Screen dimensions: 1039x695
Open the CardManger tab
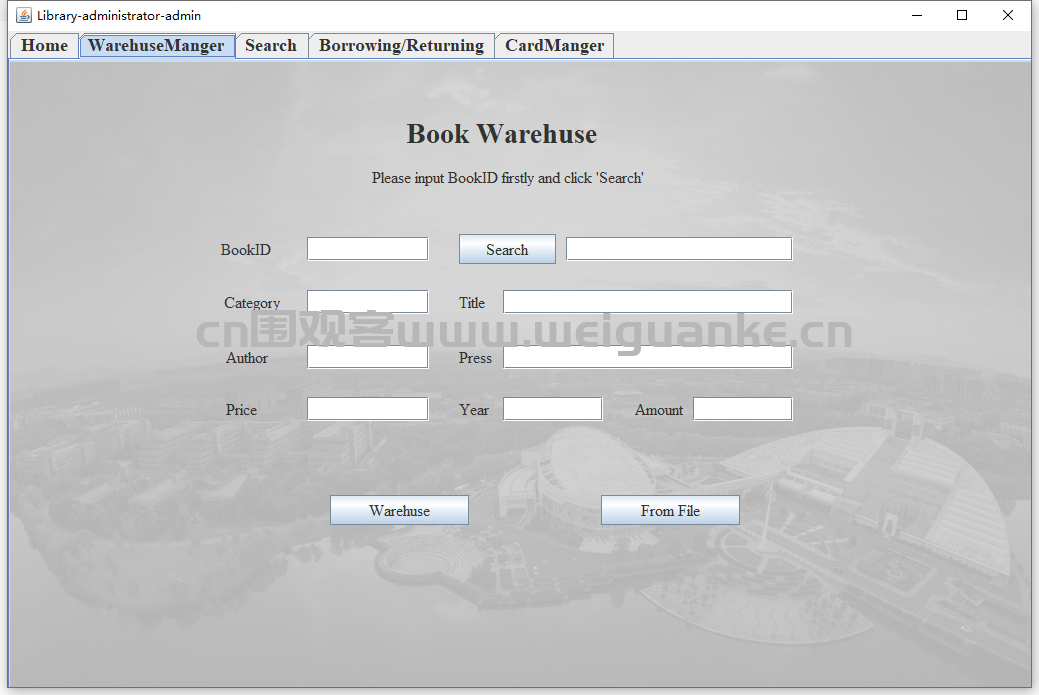pyautogui.click(x=555, y=46)
